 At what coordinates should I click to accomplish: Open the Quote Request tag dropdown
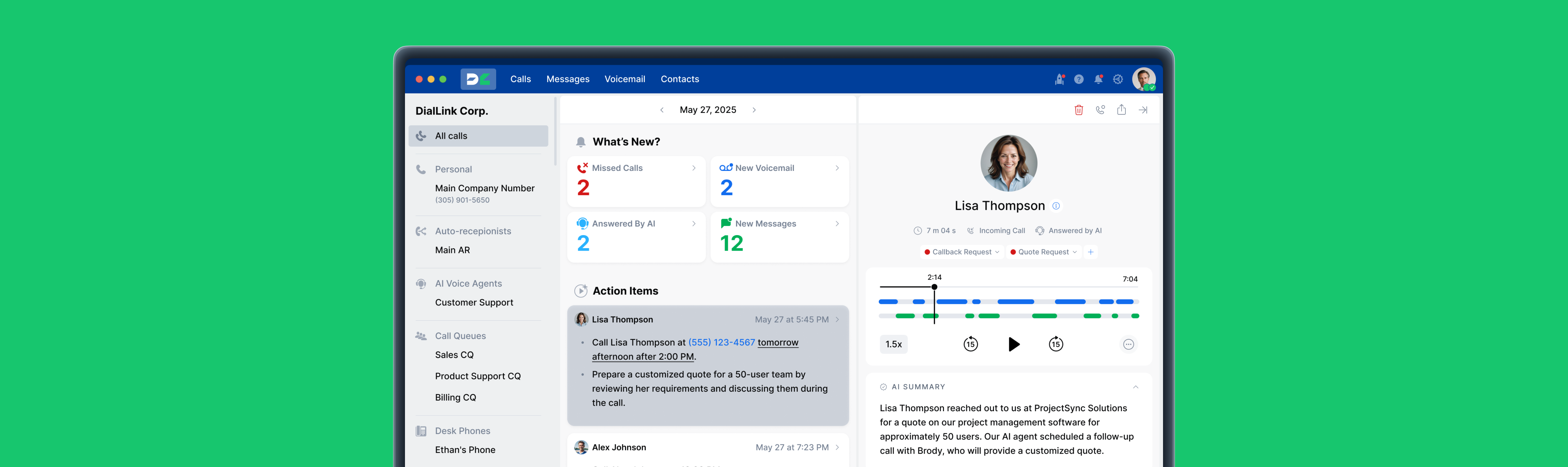pyautogui.click(x=1044, y=252)
